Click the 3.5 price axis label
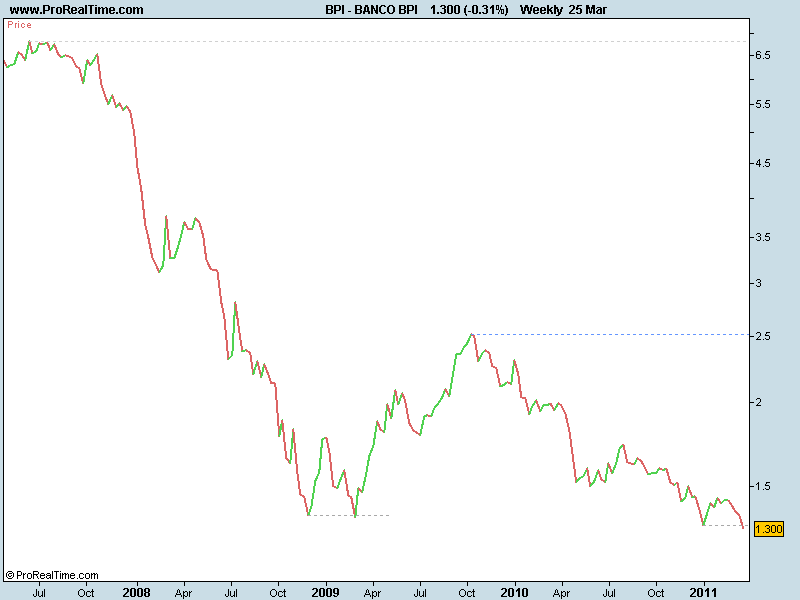The width and height of the screenshot is (800, 600). 763,237
